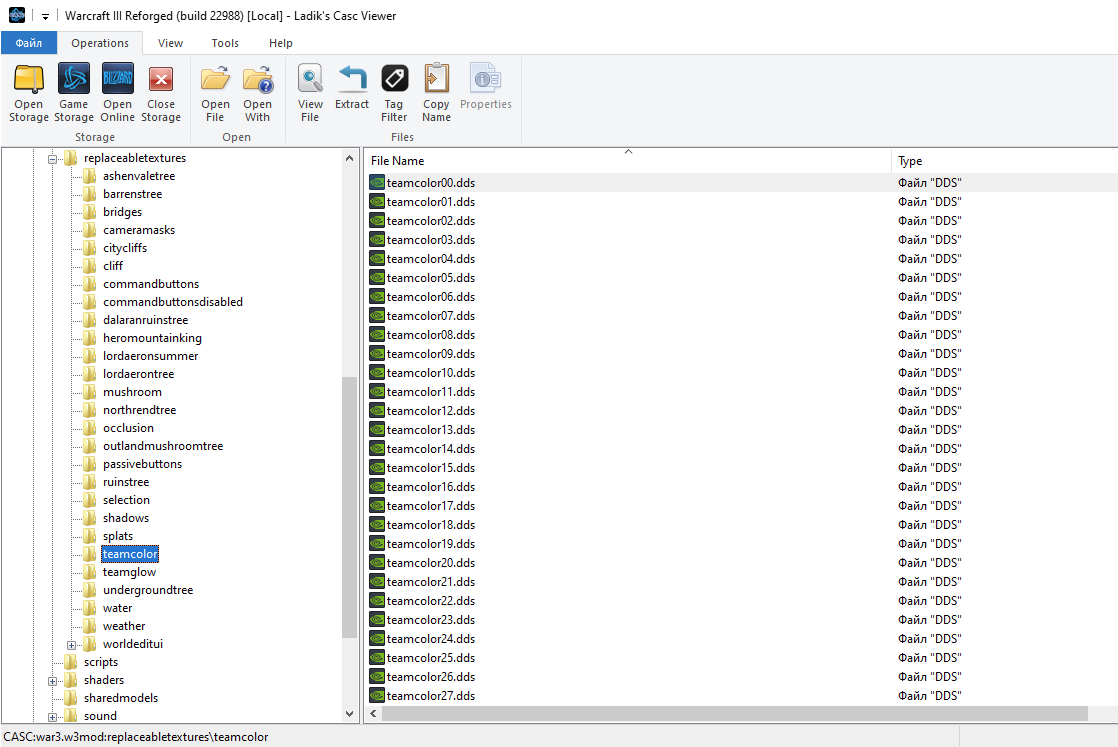Select the outlandmushroomtree folder
The image size is (1118, 747).
[x=163, y=446]
